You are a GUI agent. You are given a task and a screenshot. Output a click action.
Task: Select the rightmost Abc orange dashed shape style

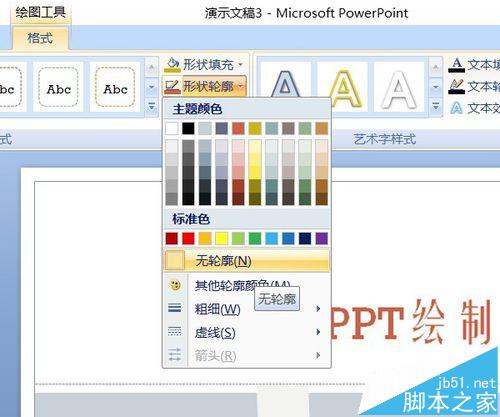pos(115,87)
